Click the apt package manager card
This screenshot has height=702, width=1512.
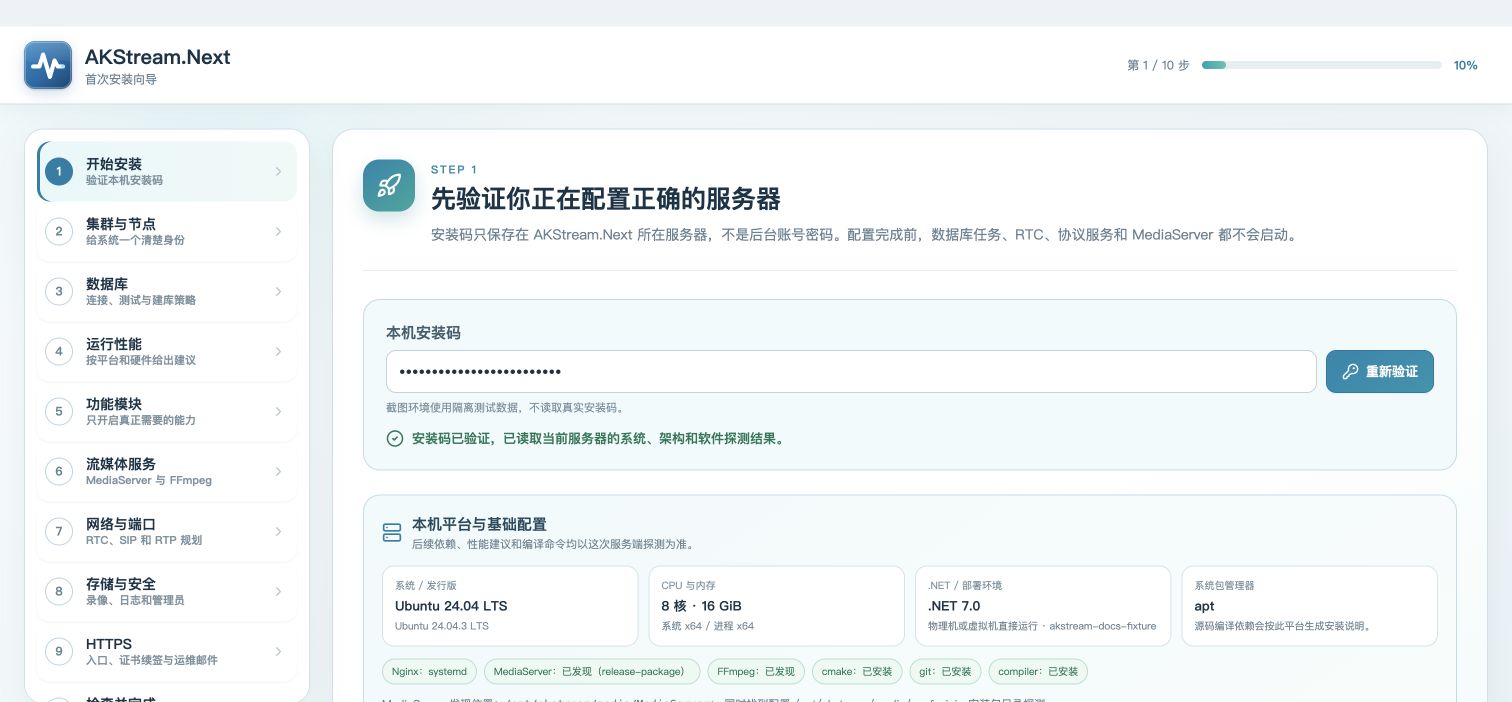pyautogui.click(x=1309, y=606)
